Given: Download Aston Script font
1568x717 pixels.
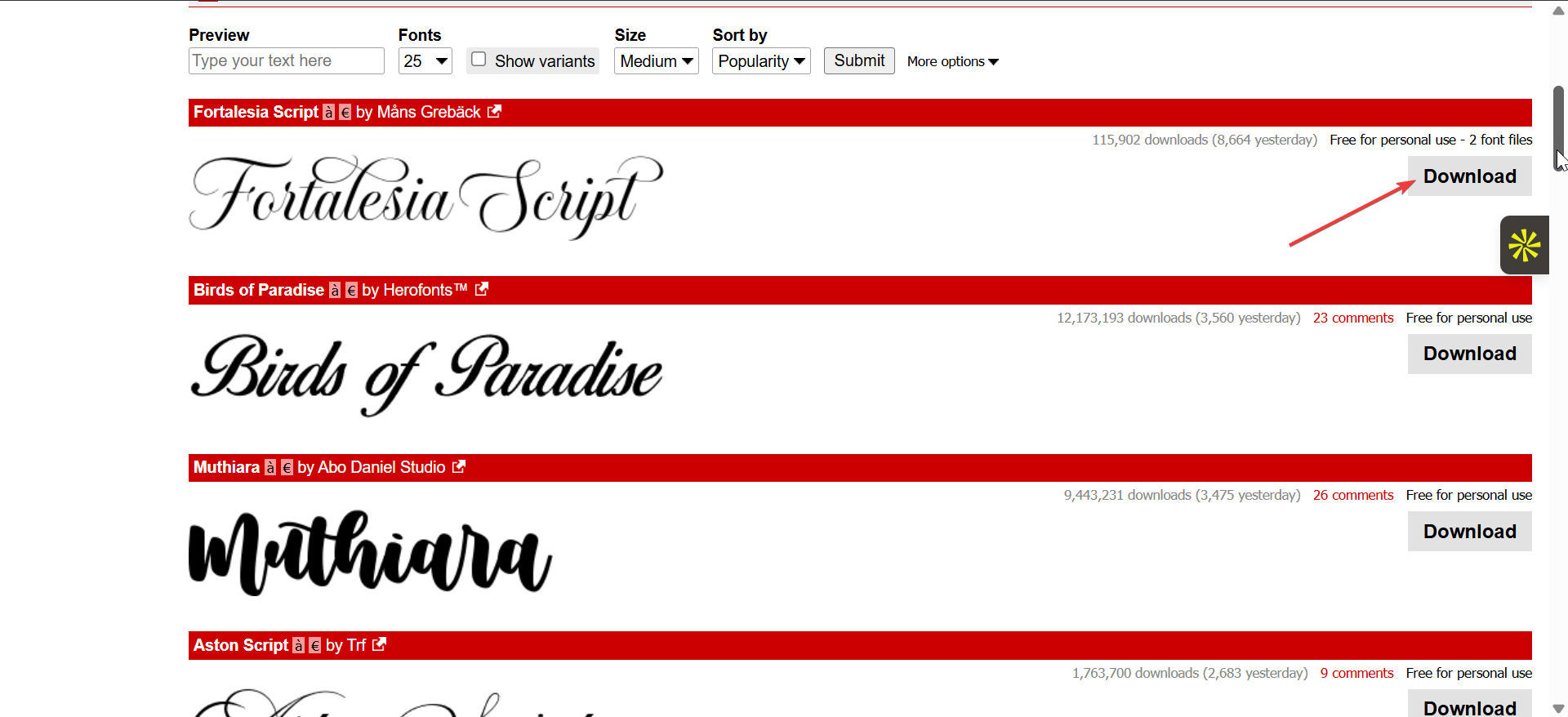Looking at the screenshot, I should 1470,704.
